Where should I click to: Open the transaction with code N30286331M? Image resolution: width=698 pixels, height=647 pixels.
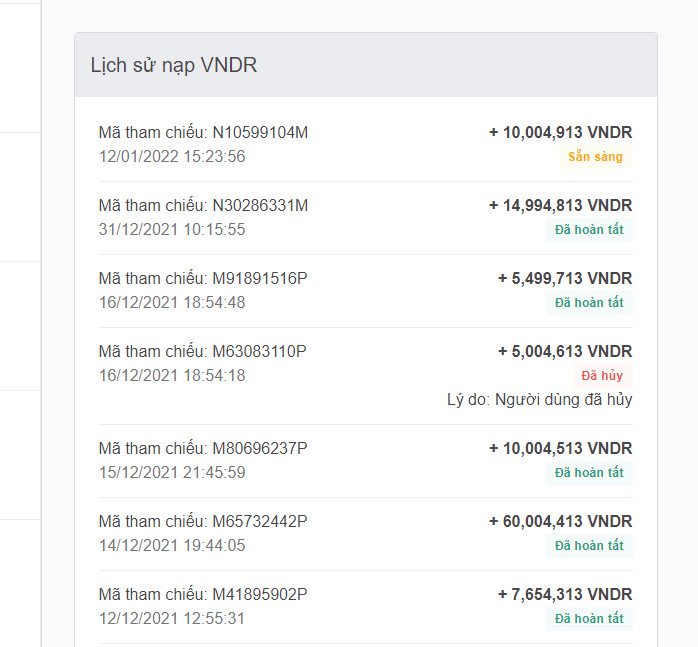tap(365, 218)
